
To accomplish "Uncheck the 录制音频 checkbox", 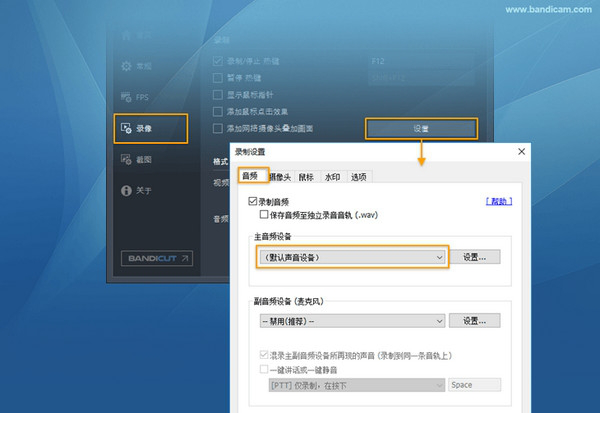I will [253, 201].
